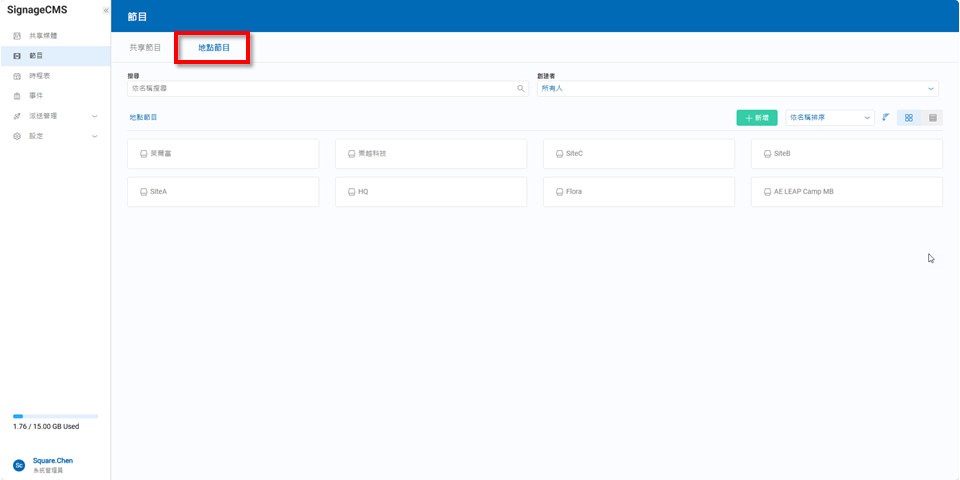Go to 事件 events in the sidebar
This screenshot has height=480, width=960.
[x=36, y=96]
